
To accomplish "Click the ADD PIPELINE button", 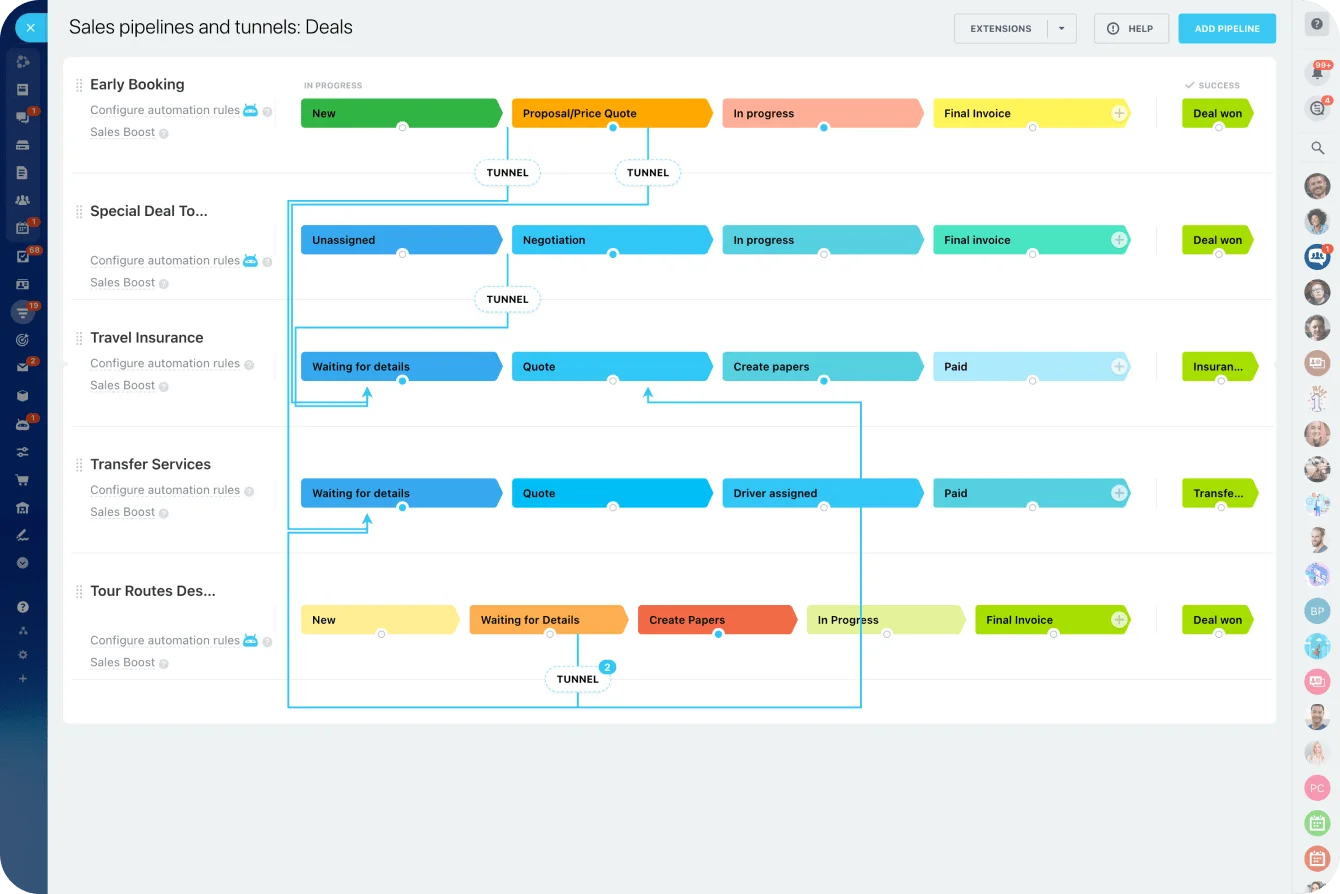I will pyautogui.click(x=1227, y=28).
